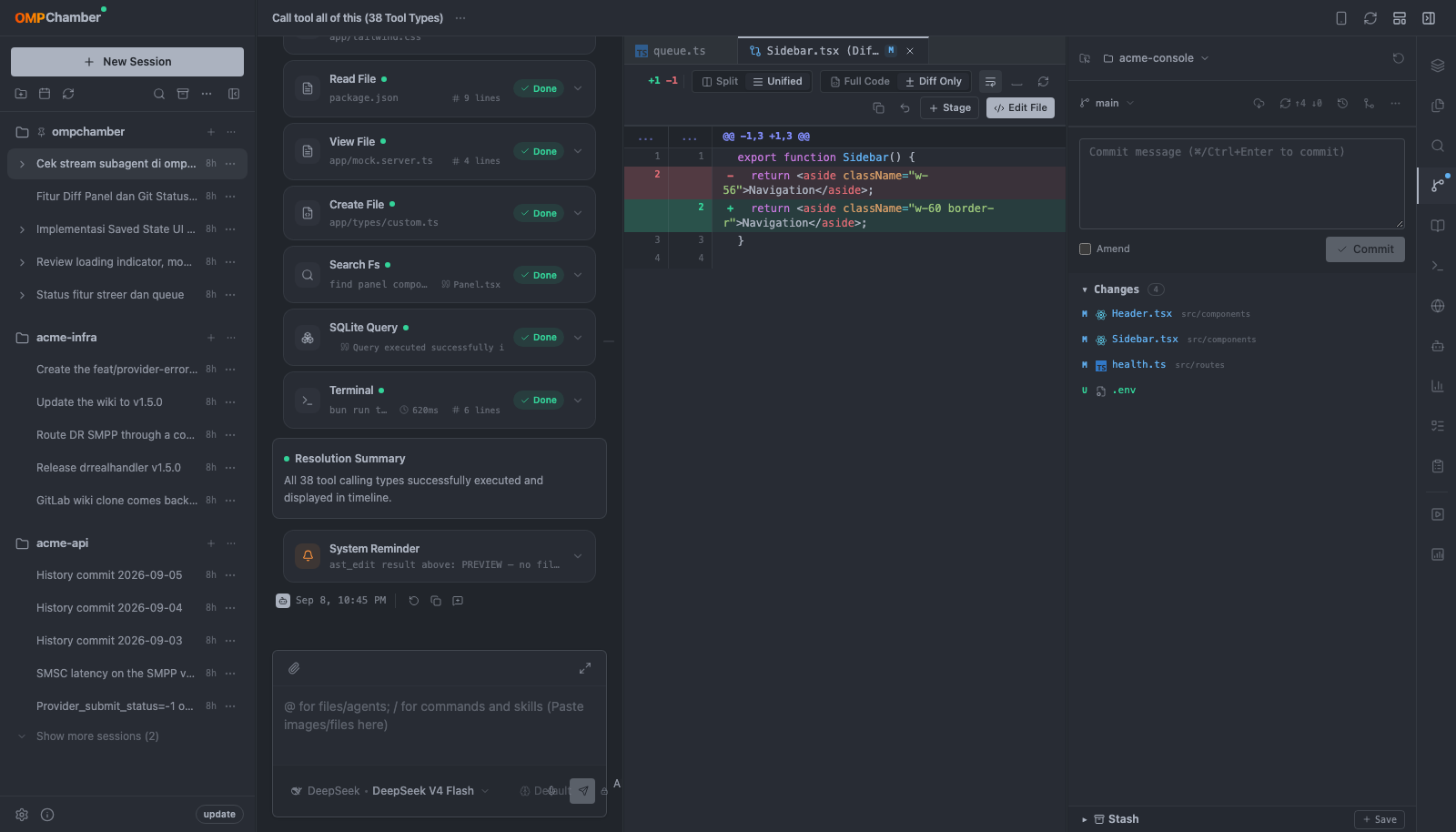Expand the SQLite Query tool card chevron
The height and width of the screenshot is (832, 1456).
(578, 337)
